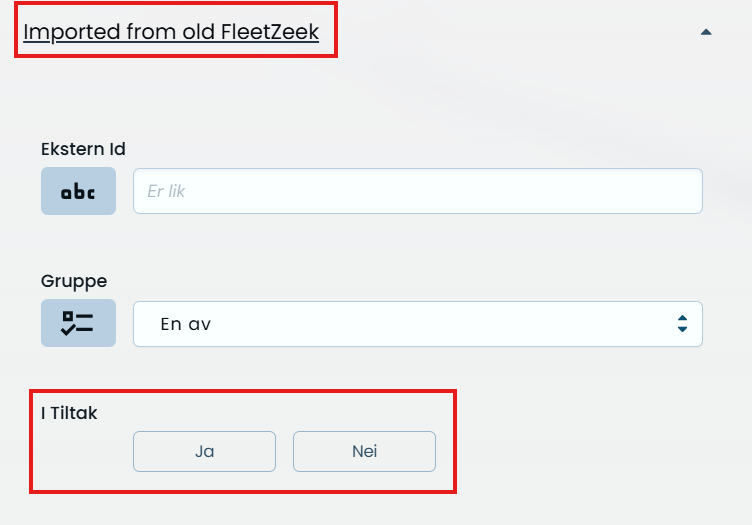This screenshot has width=752, height=525.
Task: Click the I Tiltak label
Action: [69, 412]
